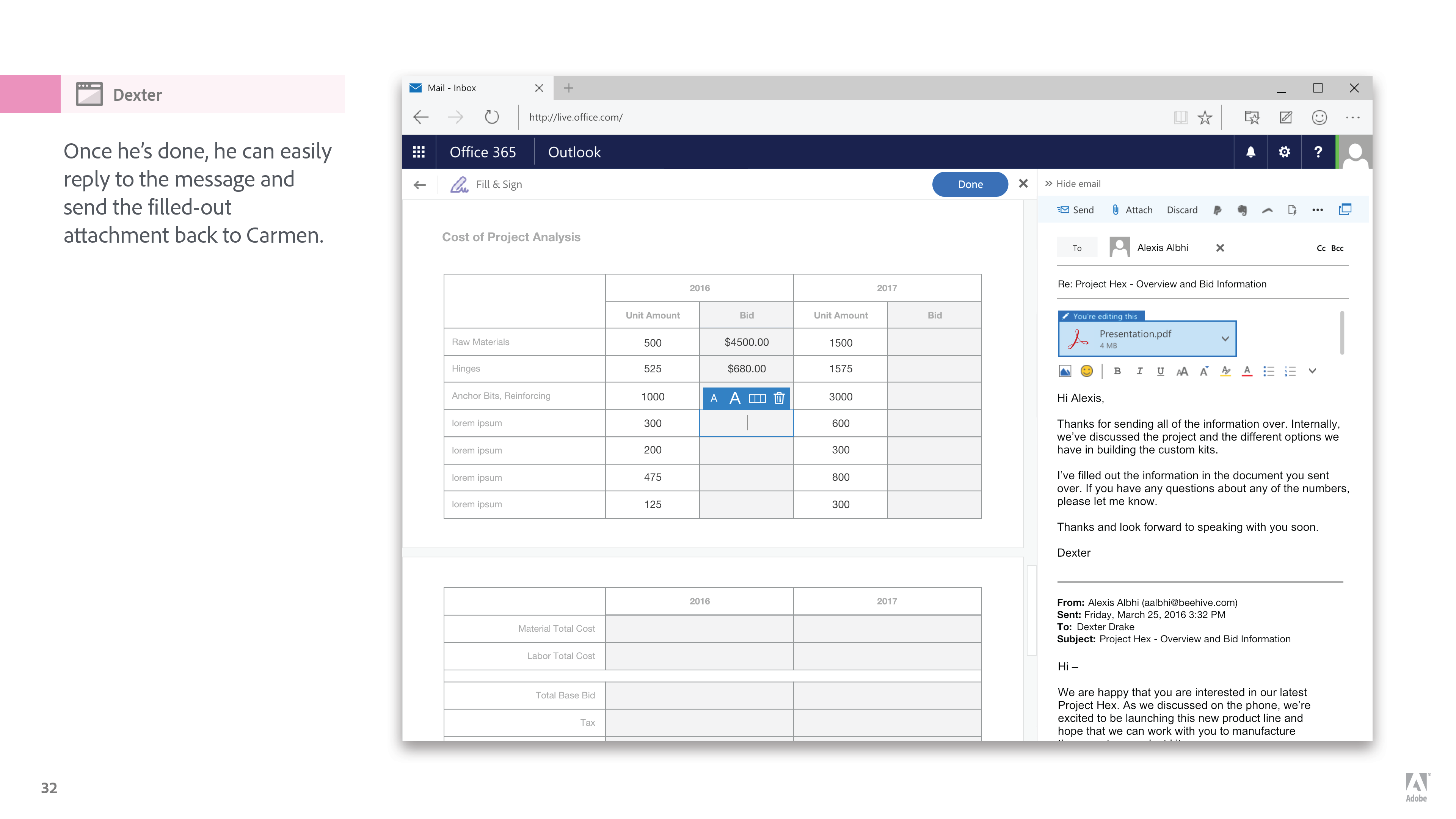Click the Boomerang add-in icon

1267,210
